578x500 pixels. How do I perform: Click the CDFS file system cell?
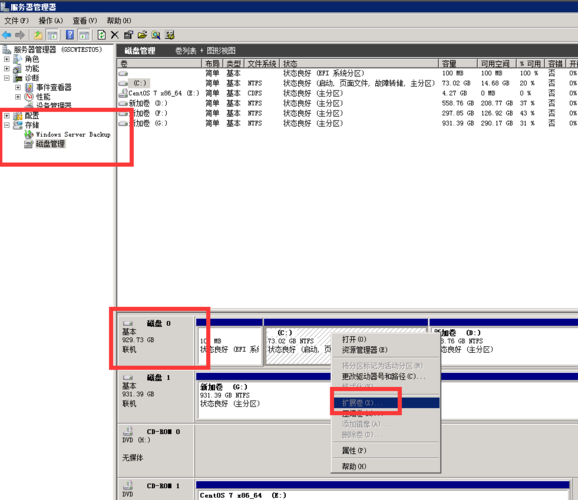tap(255, 93)
